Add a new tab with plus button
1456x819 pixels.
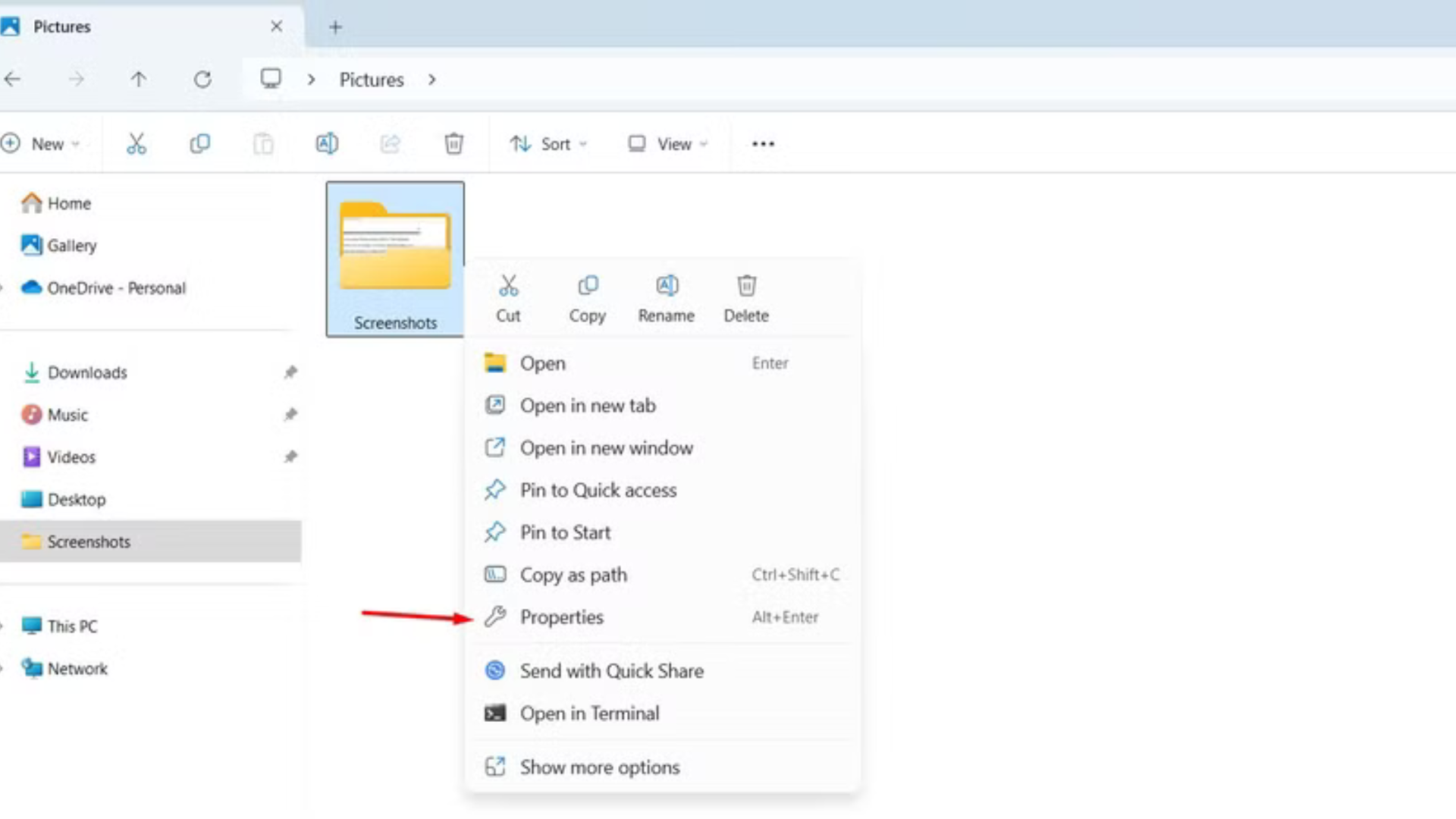pos(335,27)
